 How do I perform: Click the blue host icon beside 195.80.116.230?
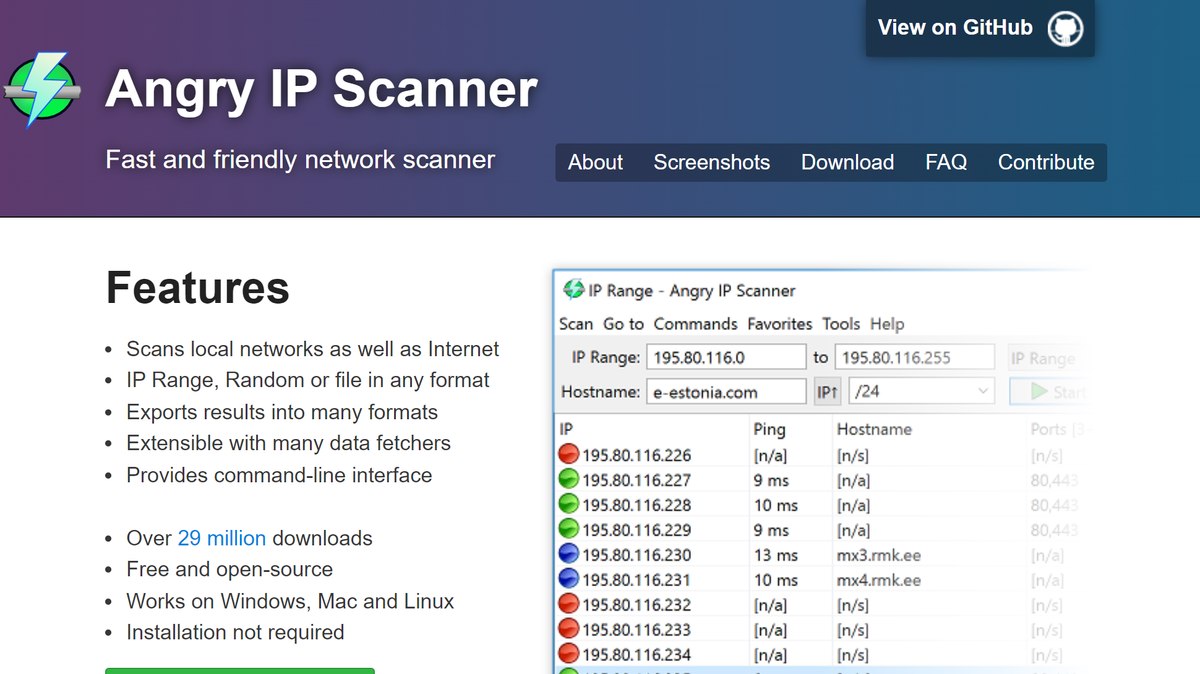tap(568, 554)
